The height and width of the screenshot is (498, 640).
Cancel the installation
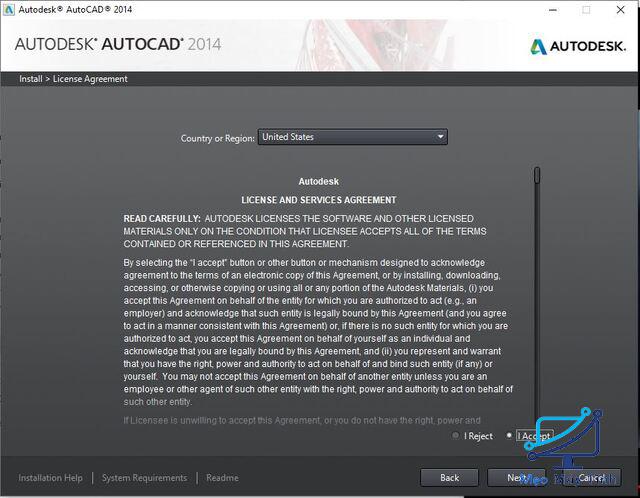[x=592, y=478]
